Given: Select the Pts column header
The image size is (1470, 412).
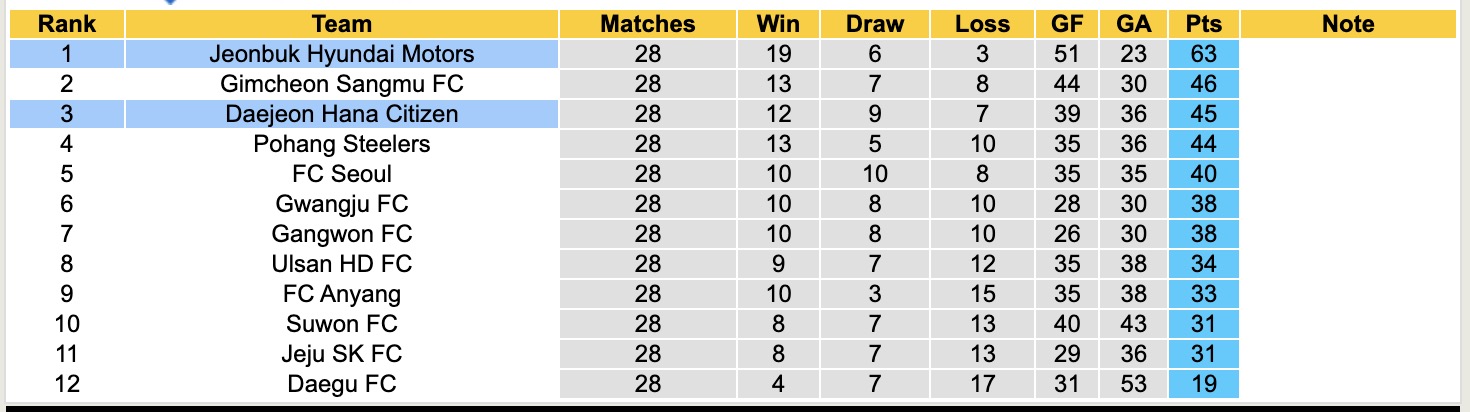Looking at the screenshot, I should [1203, 24].
